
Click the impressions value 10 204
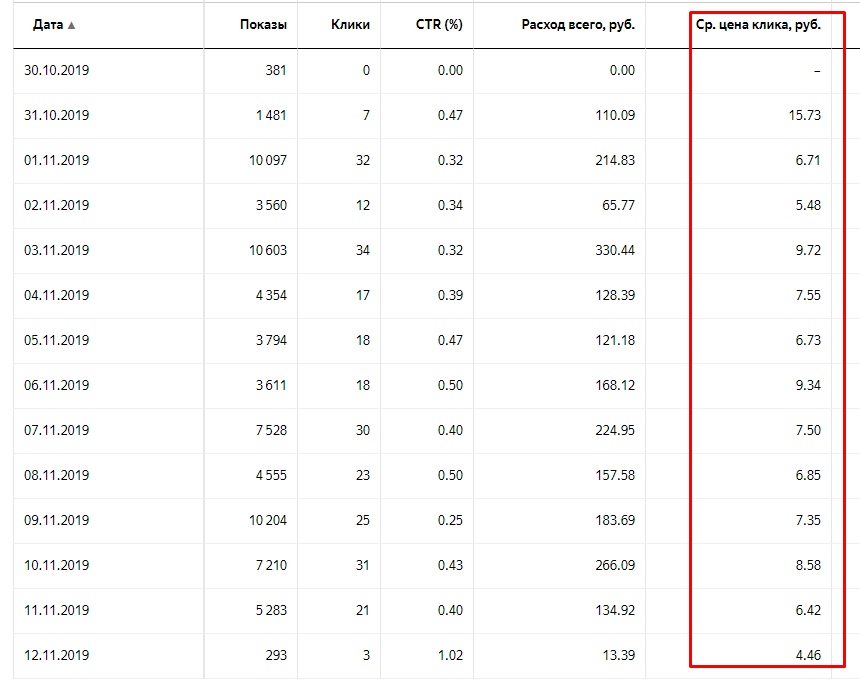[265, 520]
